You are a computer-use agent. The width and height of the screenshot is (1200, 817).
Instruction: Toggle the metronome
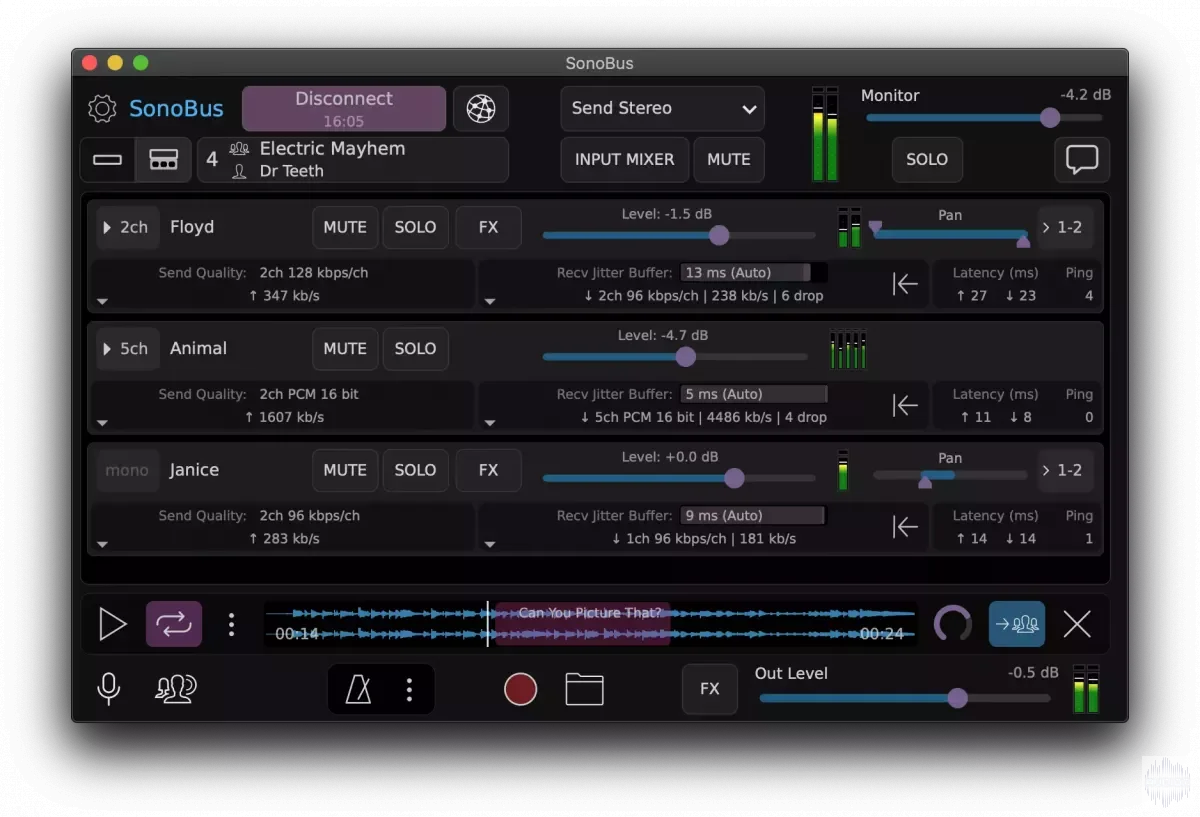click(358, 689)
